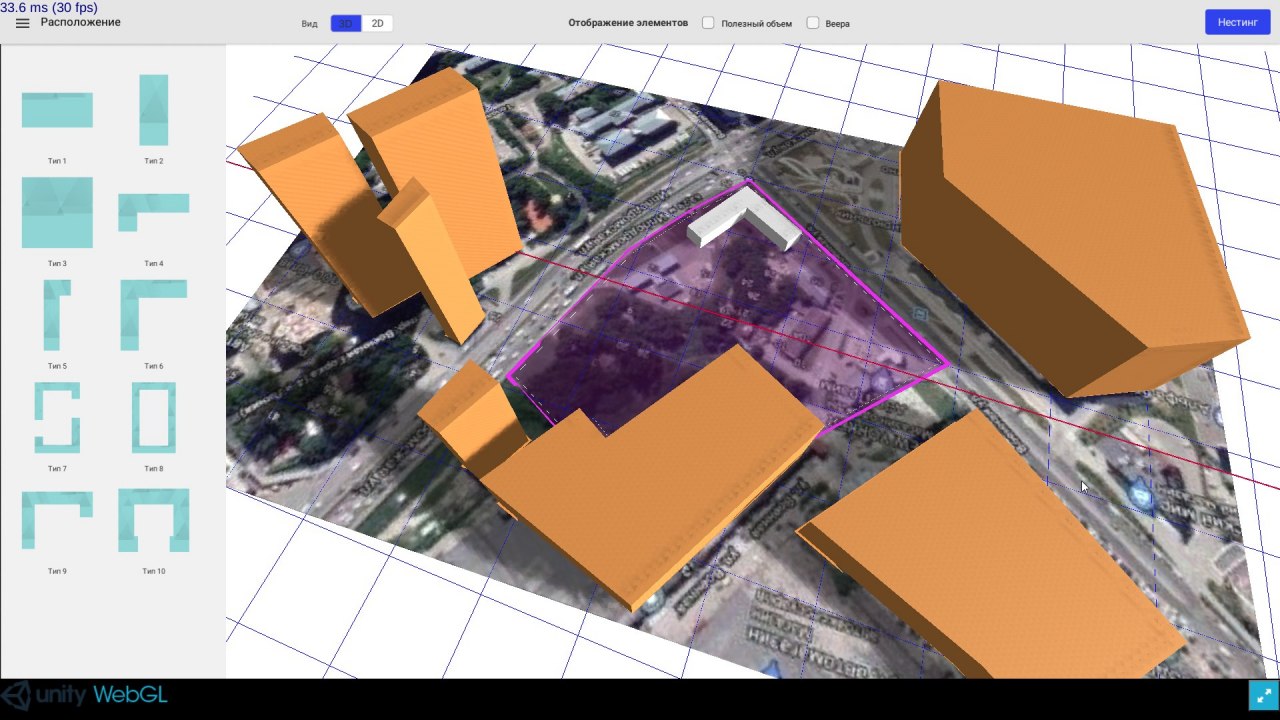Toggle the Веера checkbox
The width and height of the screenshot is (1280, 720).
813,23
